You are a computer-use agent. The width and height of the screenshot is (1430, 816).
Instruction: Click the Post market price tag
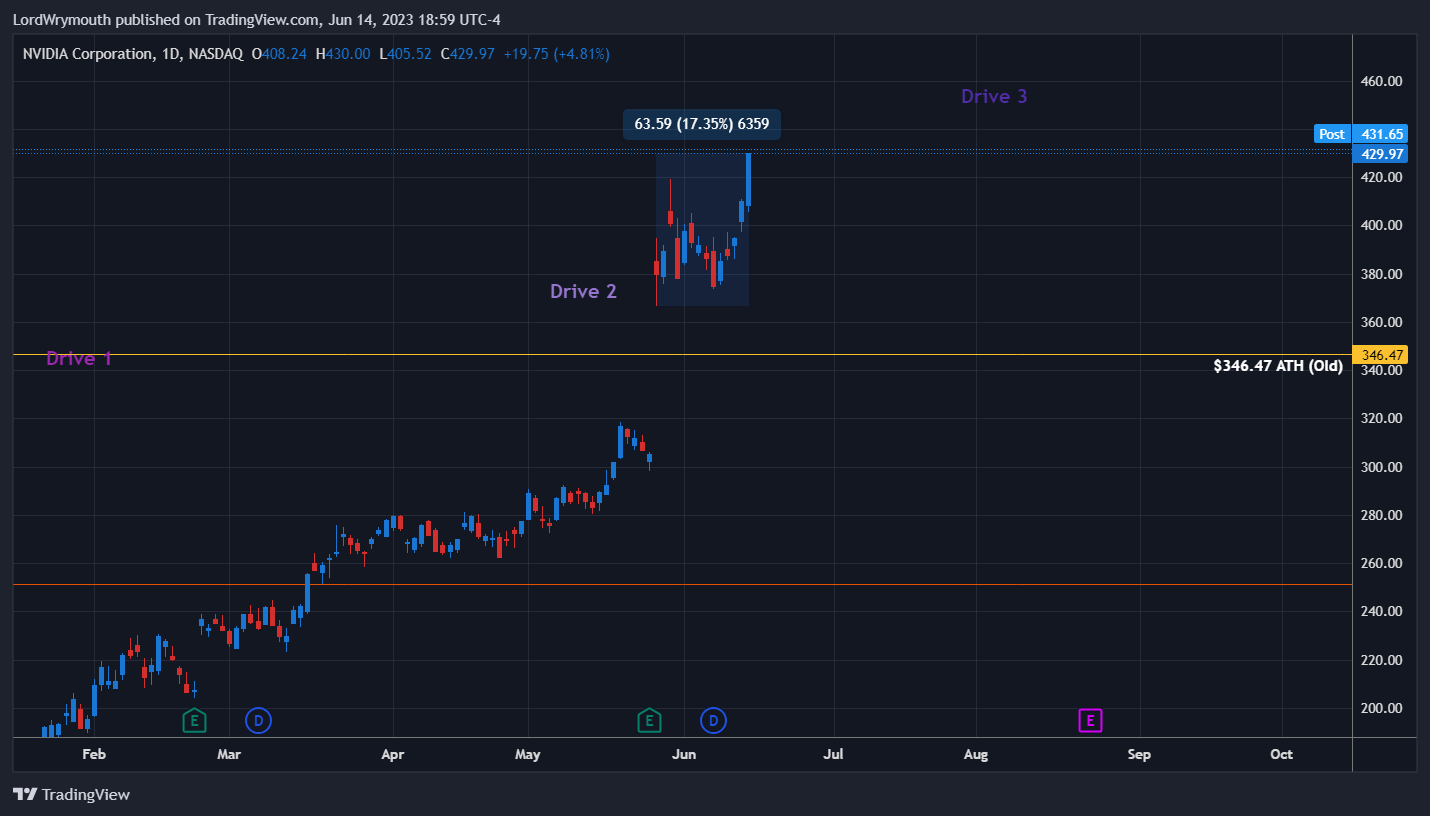(1331, 134)
